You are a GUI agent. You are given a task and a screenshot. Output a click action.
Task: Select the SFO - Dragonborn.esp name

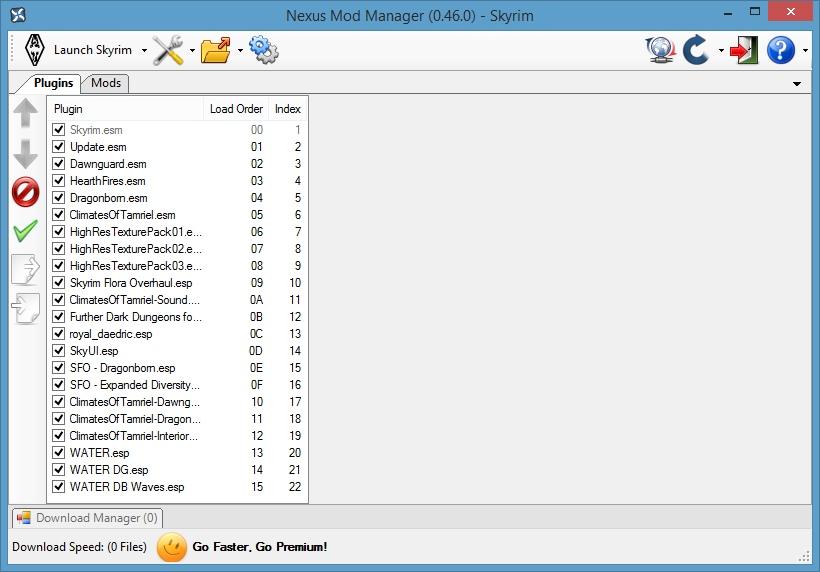click(x=123, y=368)
